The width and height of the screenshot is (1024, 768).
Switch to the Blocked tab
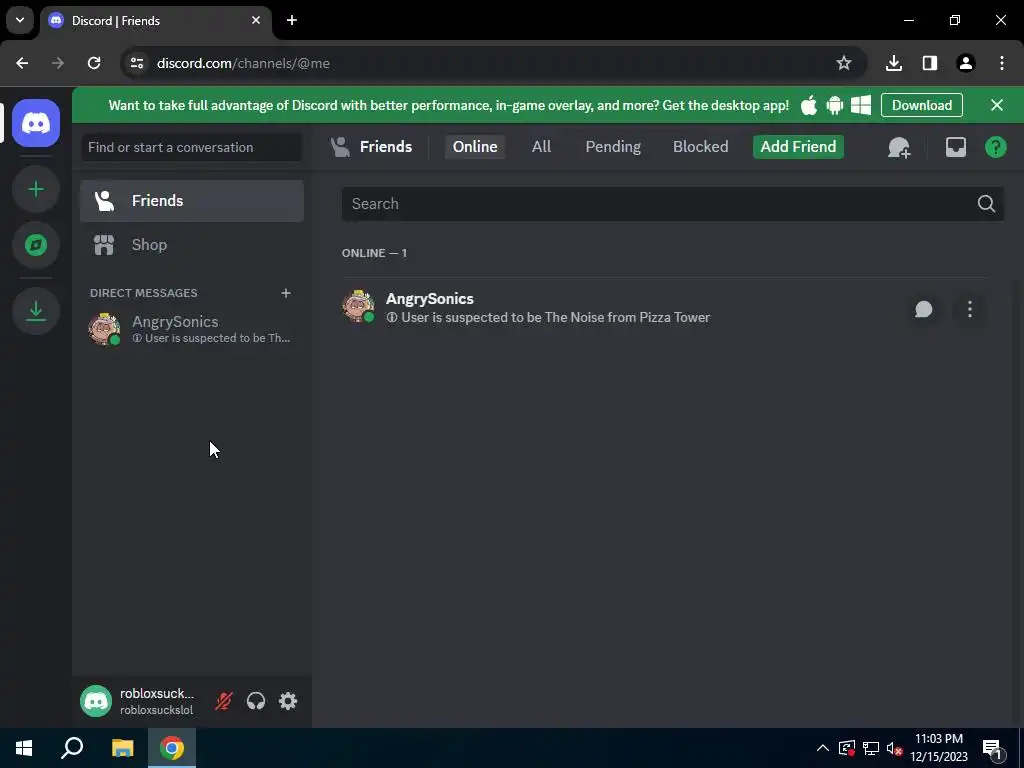click(x=701, y=146)
